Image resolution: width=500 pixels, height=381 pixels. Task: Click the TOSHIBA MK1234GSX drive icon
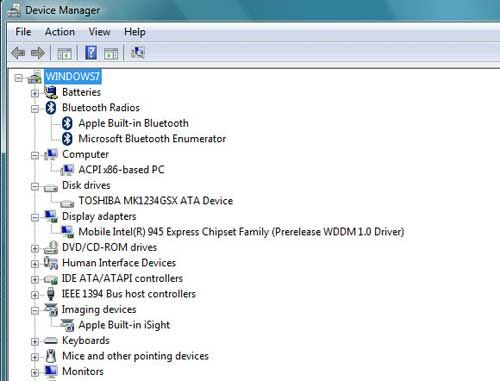click(x=67, y=203)
